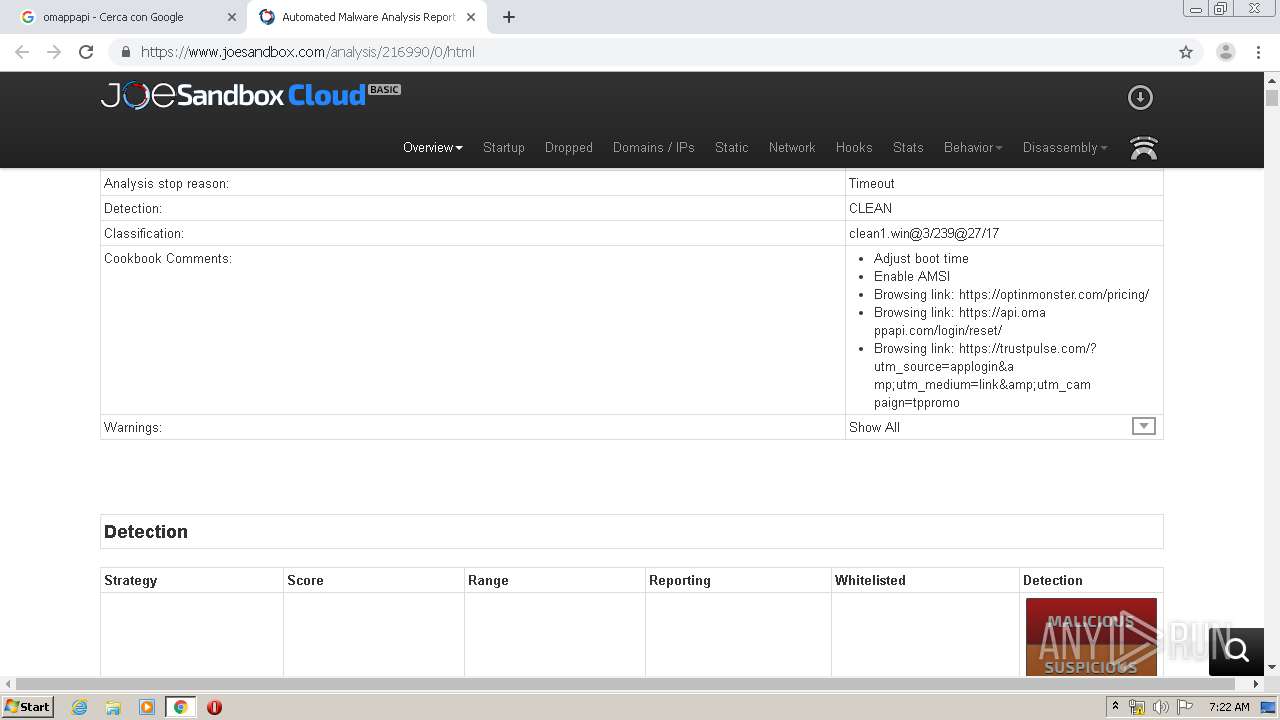The image size is (1280, 720).
Task: Go to the Network section
Action: click(792, 147)
